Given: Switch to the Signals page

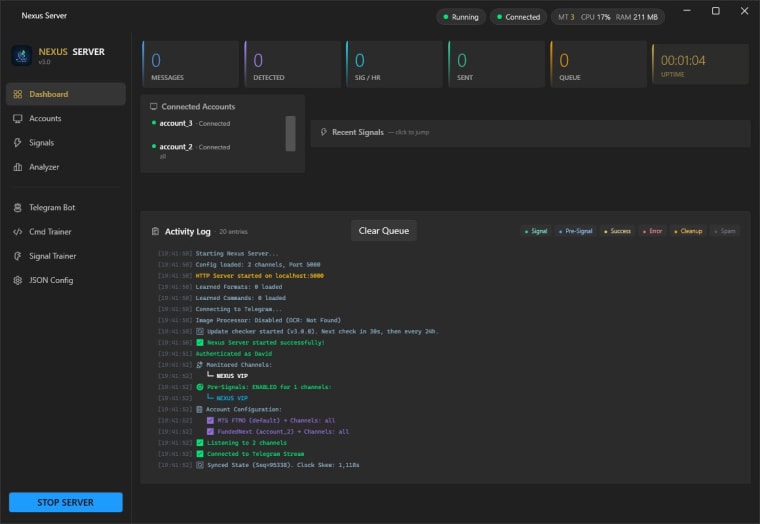Looking at the screenshot, I should (66, 143).
